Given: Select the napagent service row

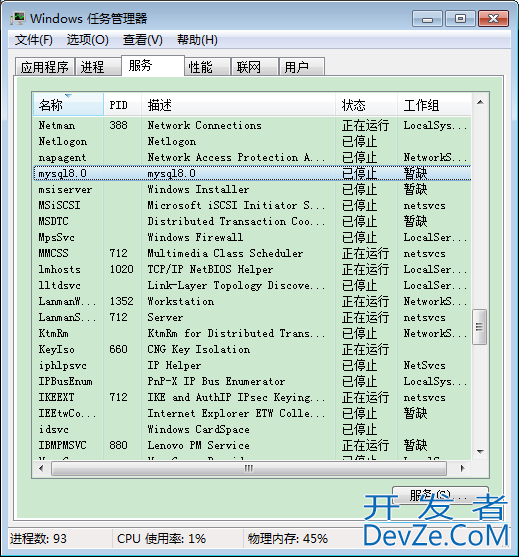Looking at the screenshot, I should pyautogui.click(x=252, y=157).
